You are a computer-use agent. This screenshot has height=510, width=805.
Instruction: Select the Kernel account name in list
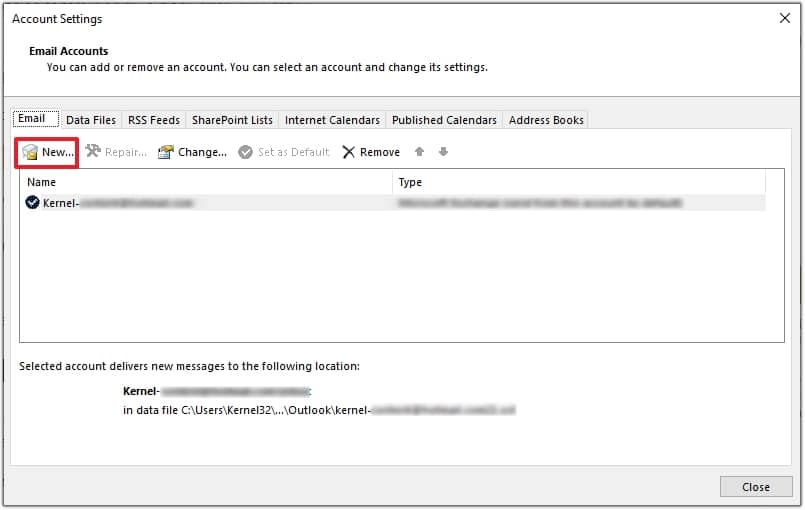118,203
